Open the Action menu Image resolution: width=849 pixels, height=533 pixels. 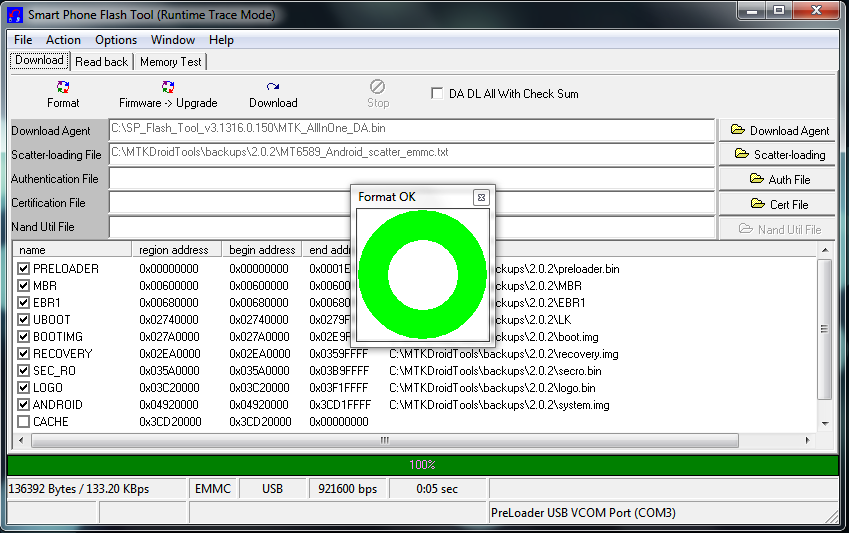[x=63, y=40]
